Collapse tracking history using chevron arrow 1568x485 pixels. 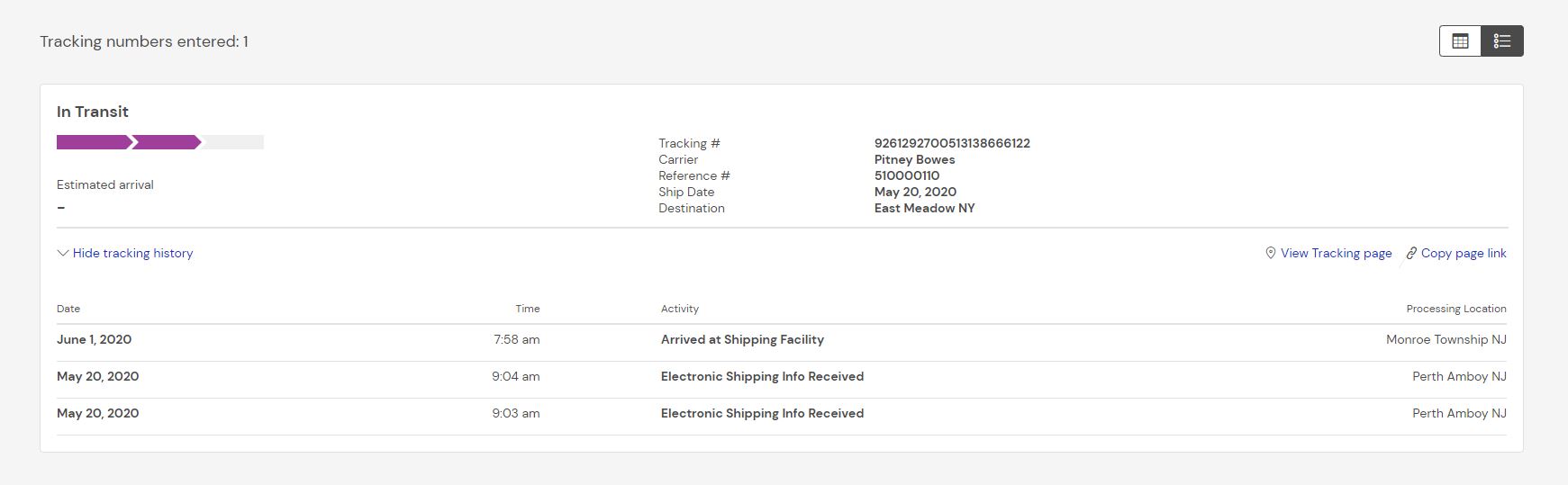coord(63,254)
